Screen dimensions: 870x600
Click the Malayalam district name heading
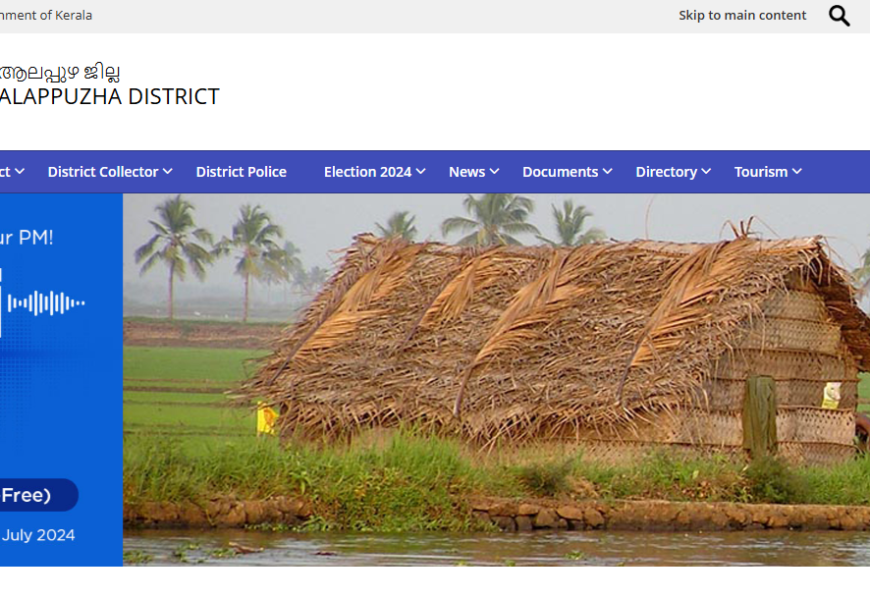60,73
